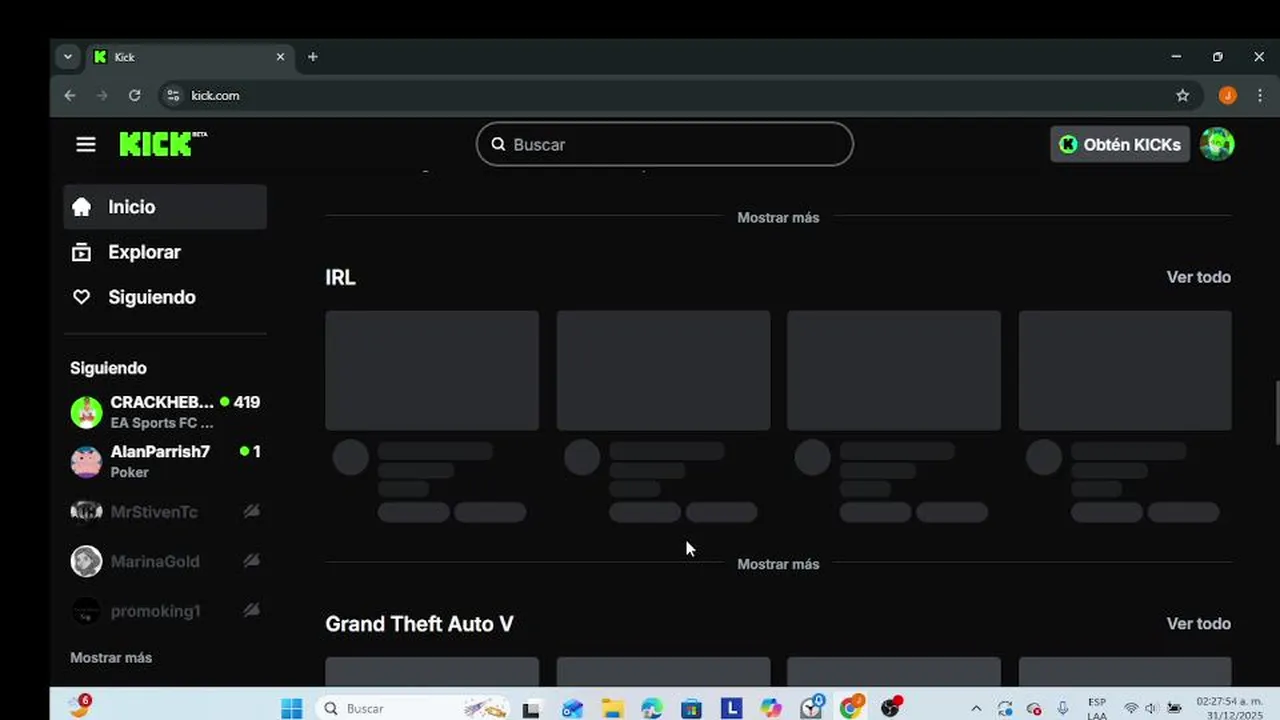The image size is (1280, 720).
Task: Open the user avatar menu
Action: click(1217, 144)
